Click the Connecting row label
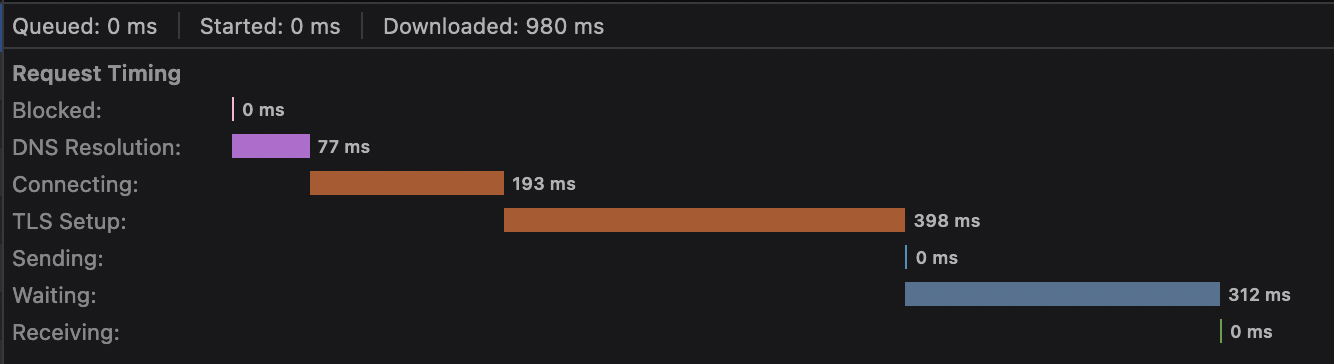This screenshot has width=1334, height=364. tap(75, 184)
